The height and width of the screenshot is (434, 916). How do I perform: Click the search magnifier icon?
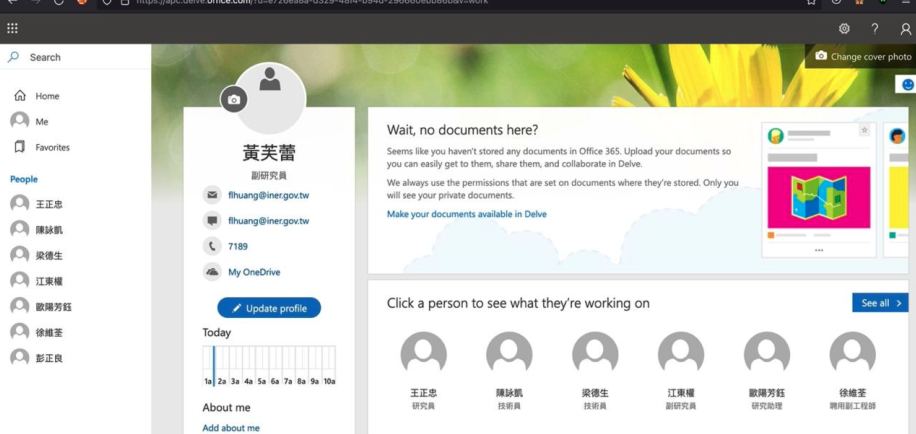click(x=13, y=57)
